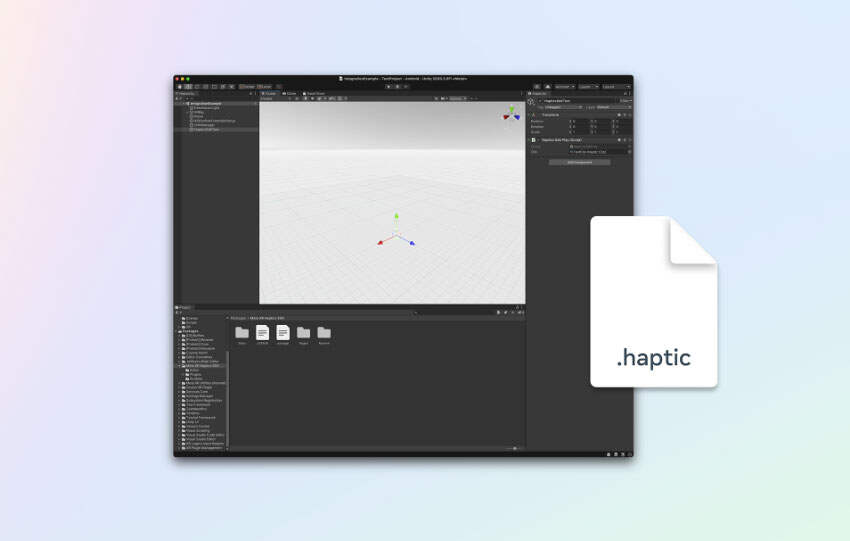850x541 pixels.
Task: Click the move gizmo in the scene
Action: 396,234
